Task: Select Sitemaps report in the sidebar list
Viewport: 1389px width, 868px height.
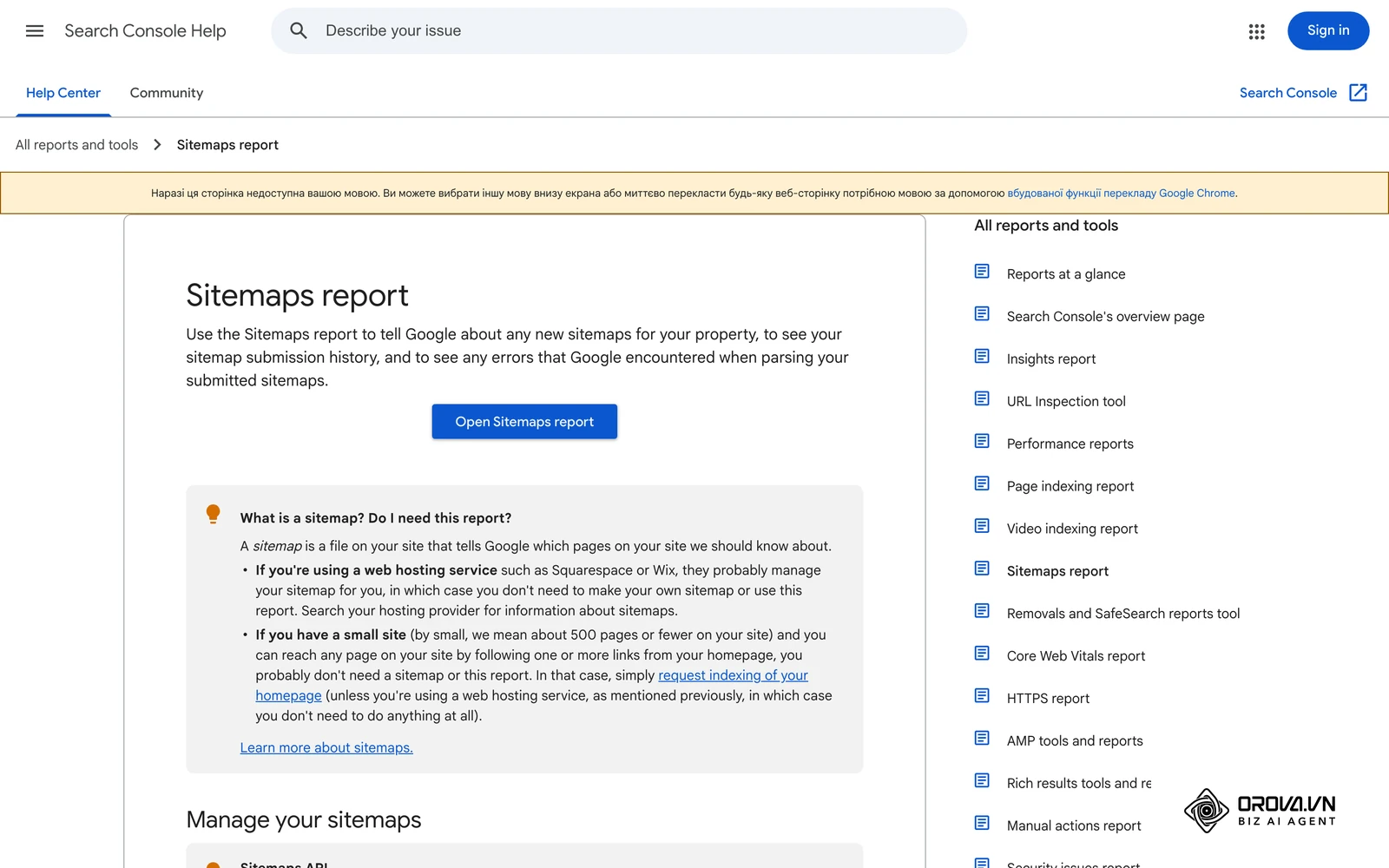Action: pos(1057,572)
